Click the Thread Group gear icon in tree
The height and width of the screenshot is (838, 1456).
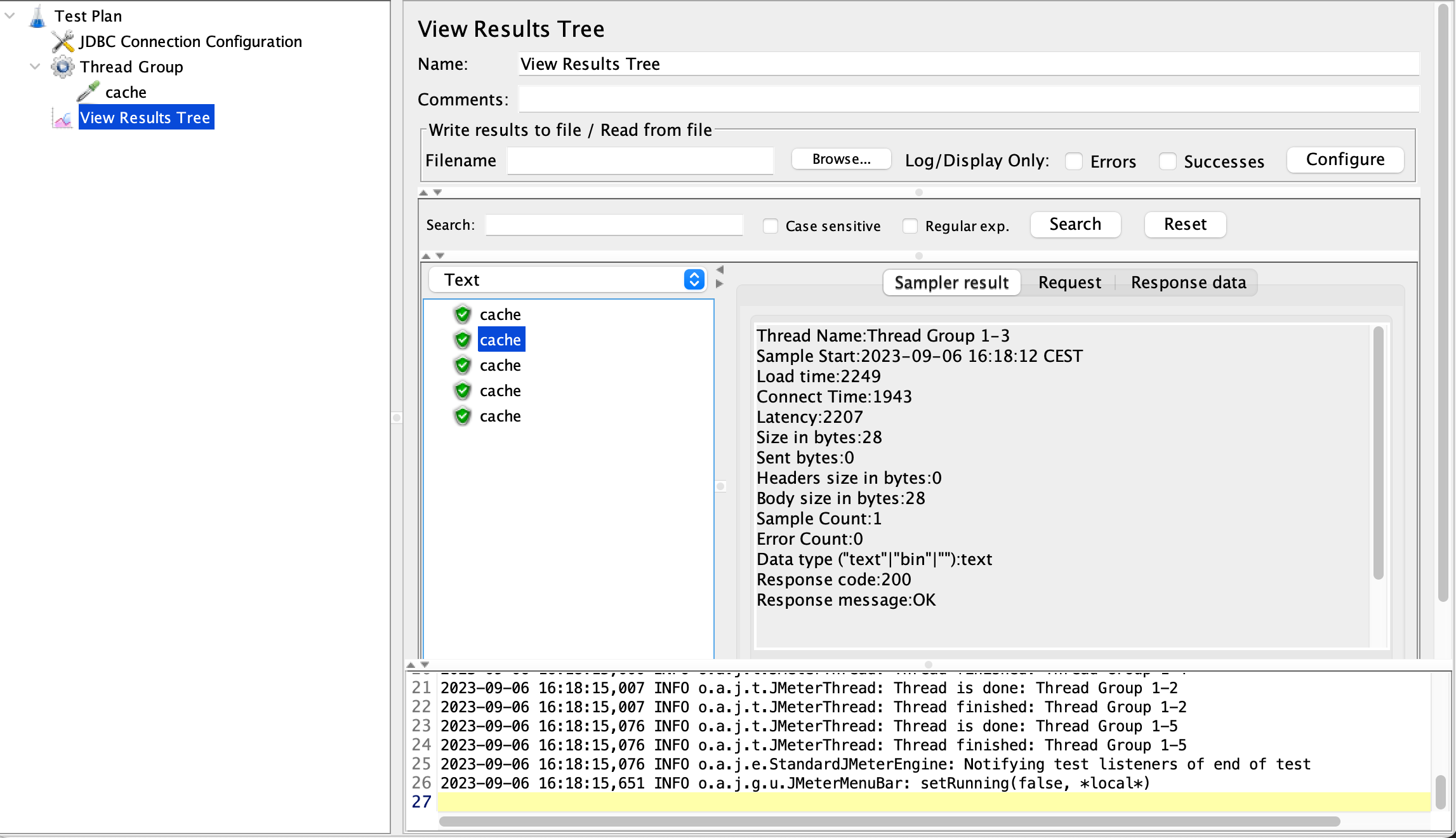62,66
